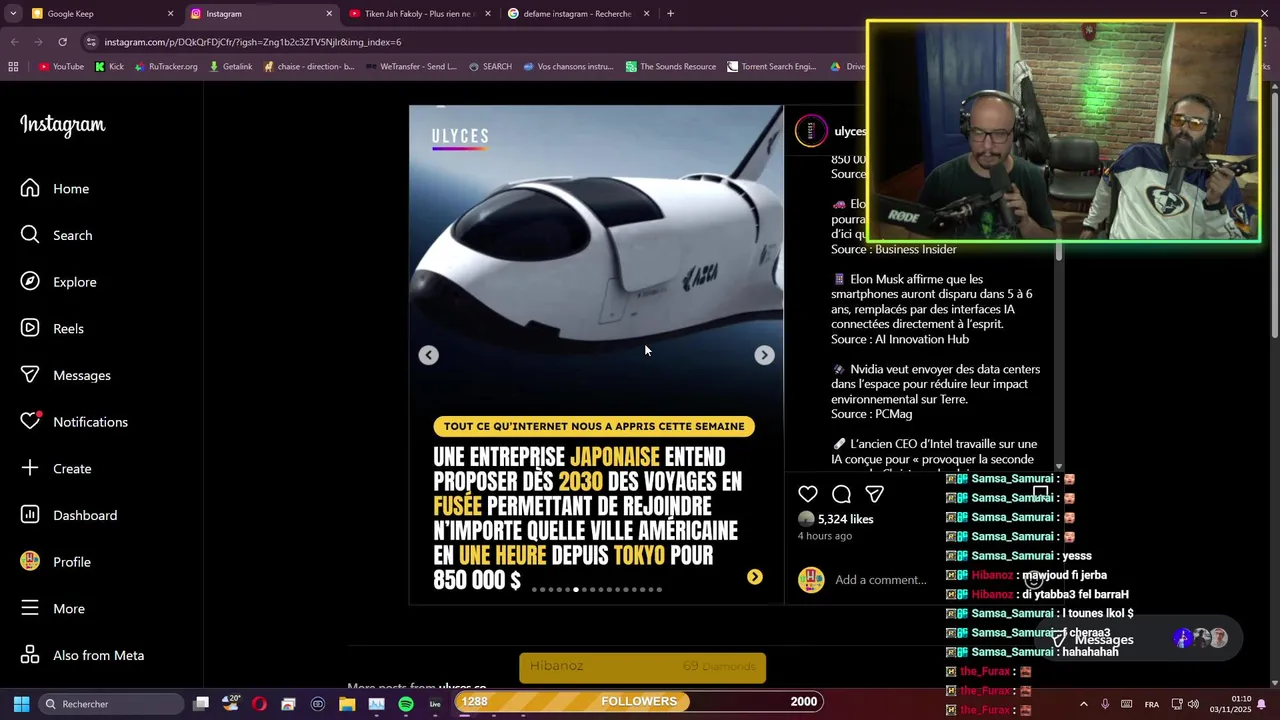Open Getalink bookmark

coord(230,67)
